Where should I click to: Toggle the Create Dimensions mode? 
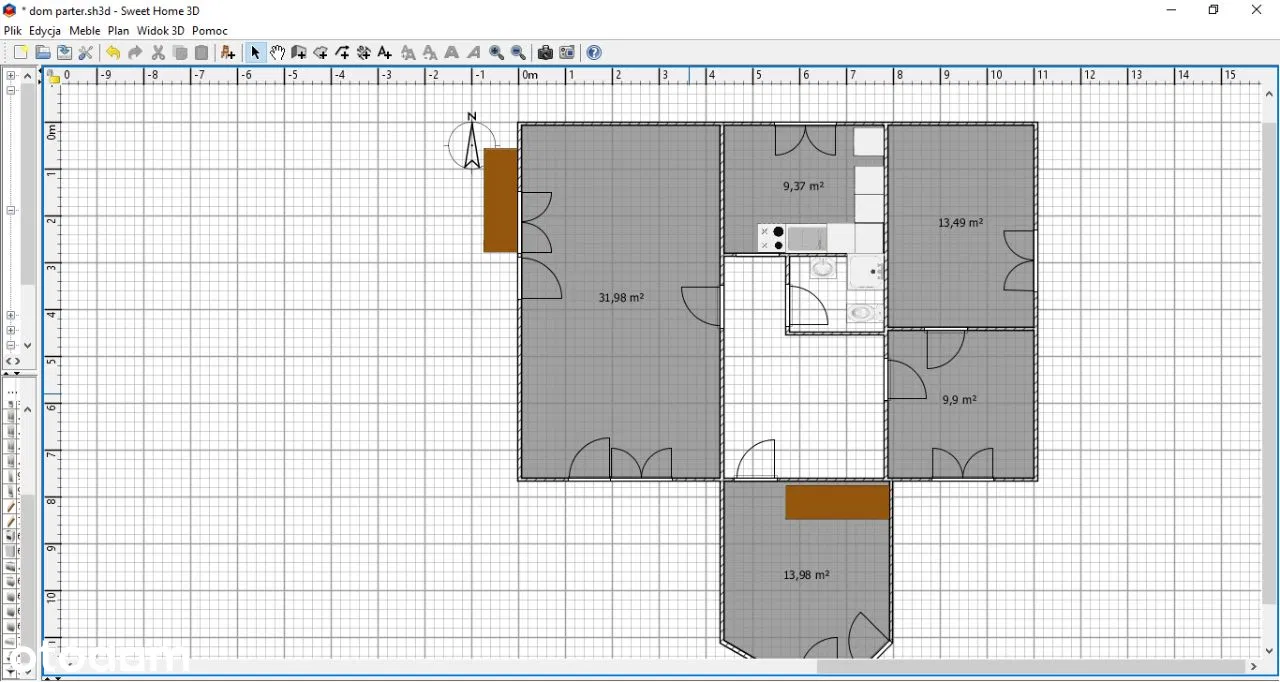364,53
